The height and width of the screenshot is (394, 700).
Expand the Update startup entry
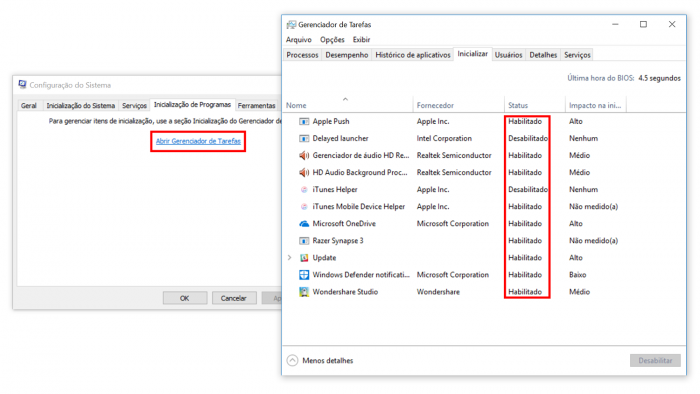[289, 258]
